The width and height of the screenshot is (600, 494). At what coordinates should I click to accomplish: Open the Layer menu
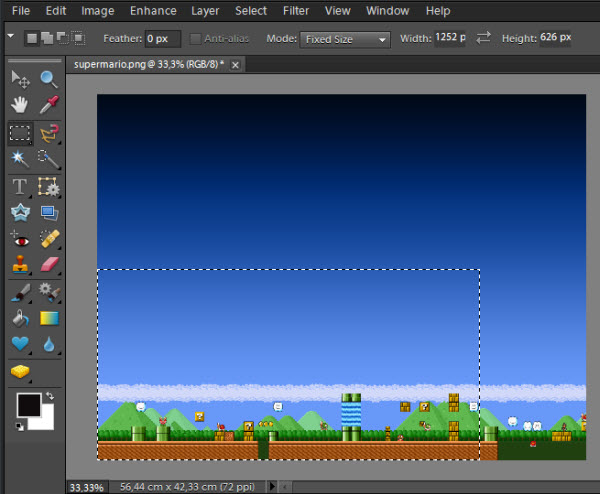[205, 11]
